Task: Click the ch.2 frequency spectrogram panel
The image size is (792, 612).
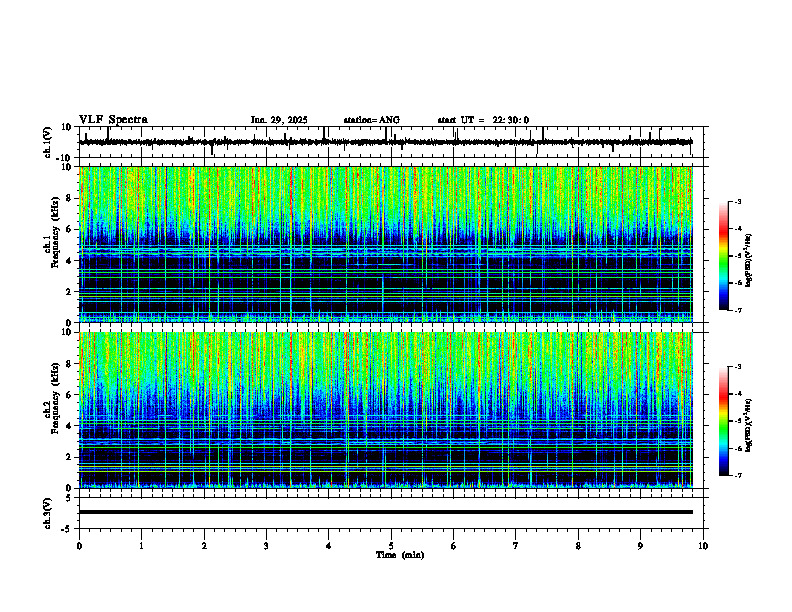Action: point(393,410)
